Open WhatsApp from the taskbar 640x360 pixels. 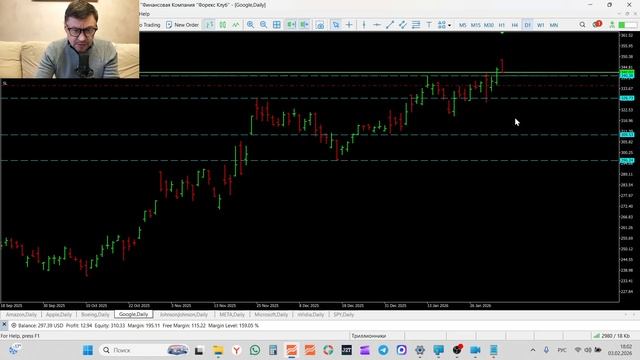[x=255, y=350]
